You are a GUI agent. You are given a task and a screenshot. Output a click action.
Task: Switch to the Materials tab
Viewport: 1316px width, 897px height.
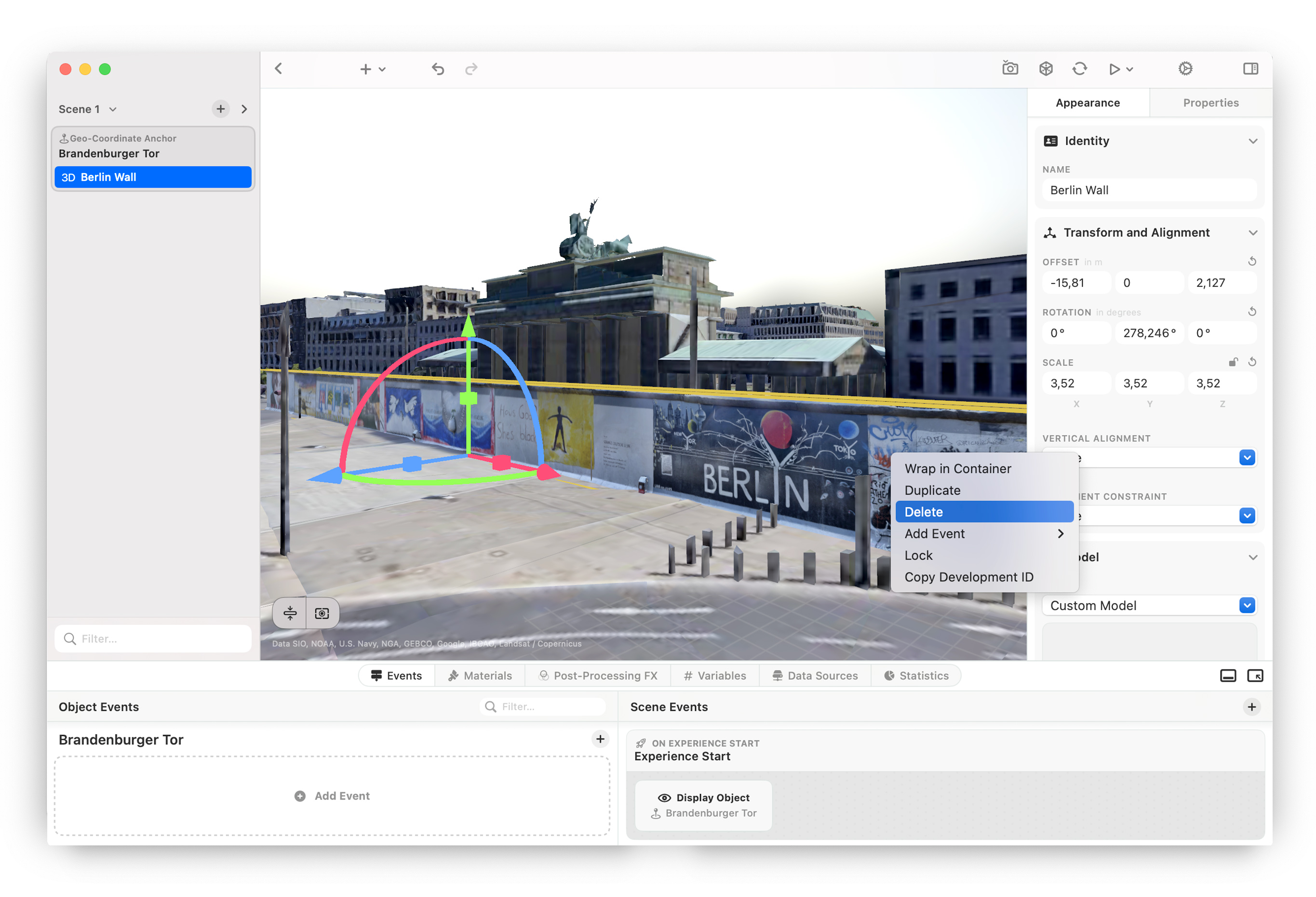pos(480,676)
